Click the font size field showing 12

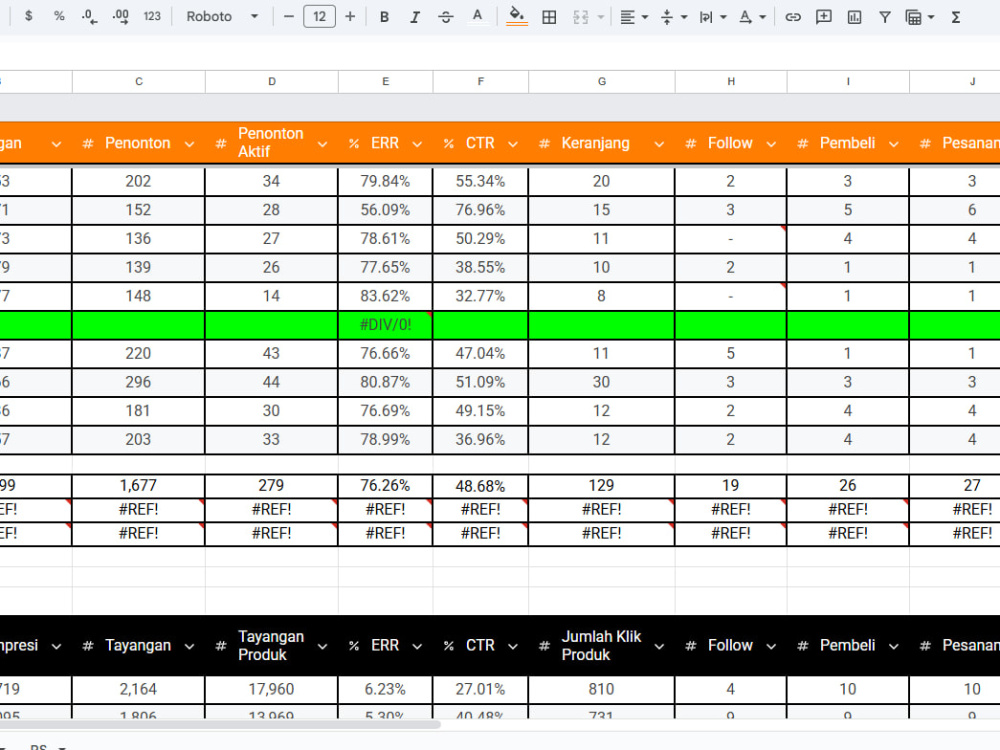point(320,17)
